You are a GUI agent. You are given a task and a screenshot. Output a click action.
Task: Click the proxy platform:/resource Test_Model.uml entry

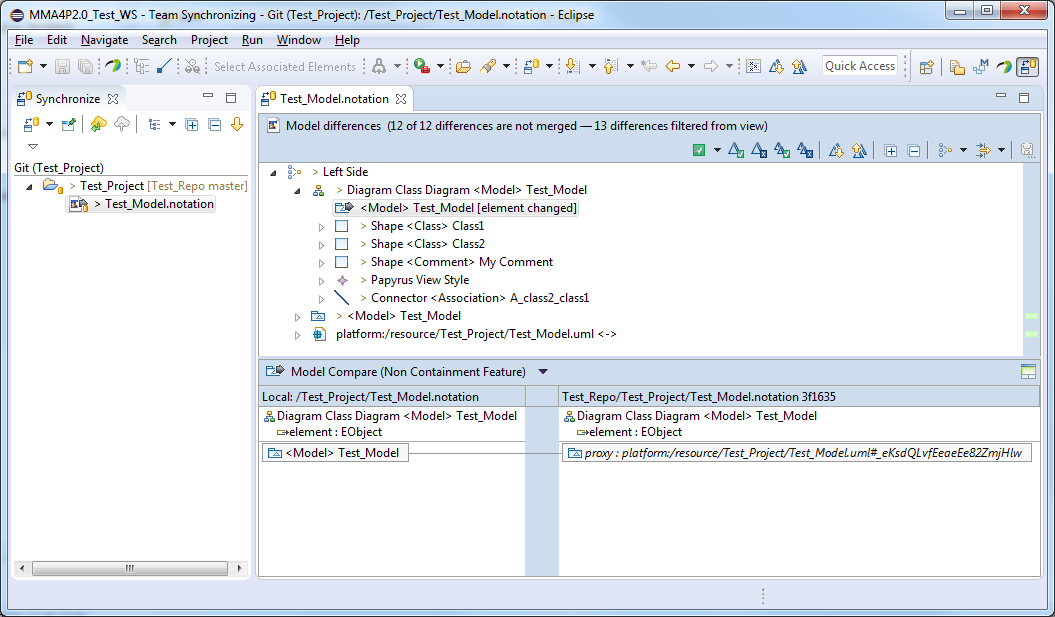click(x=796, y=453)
